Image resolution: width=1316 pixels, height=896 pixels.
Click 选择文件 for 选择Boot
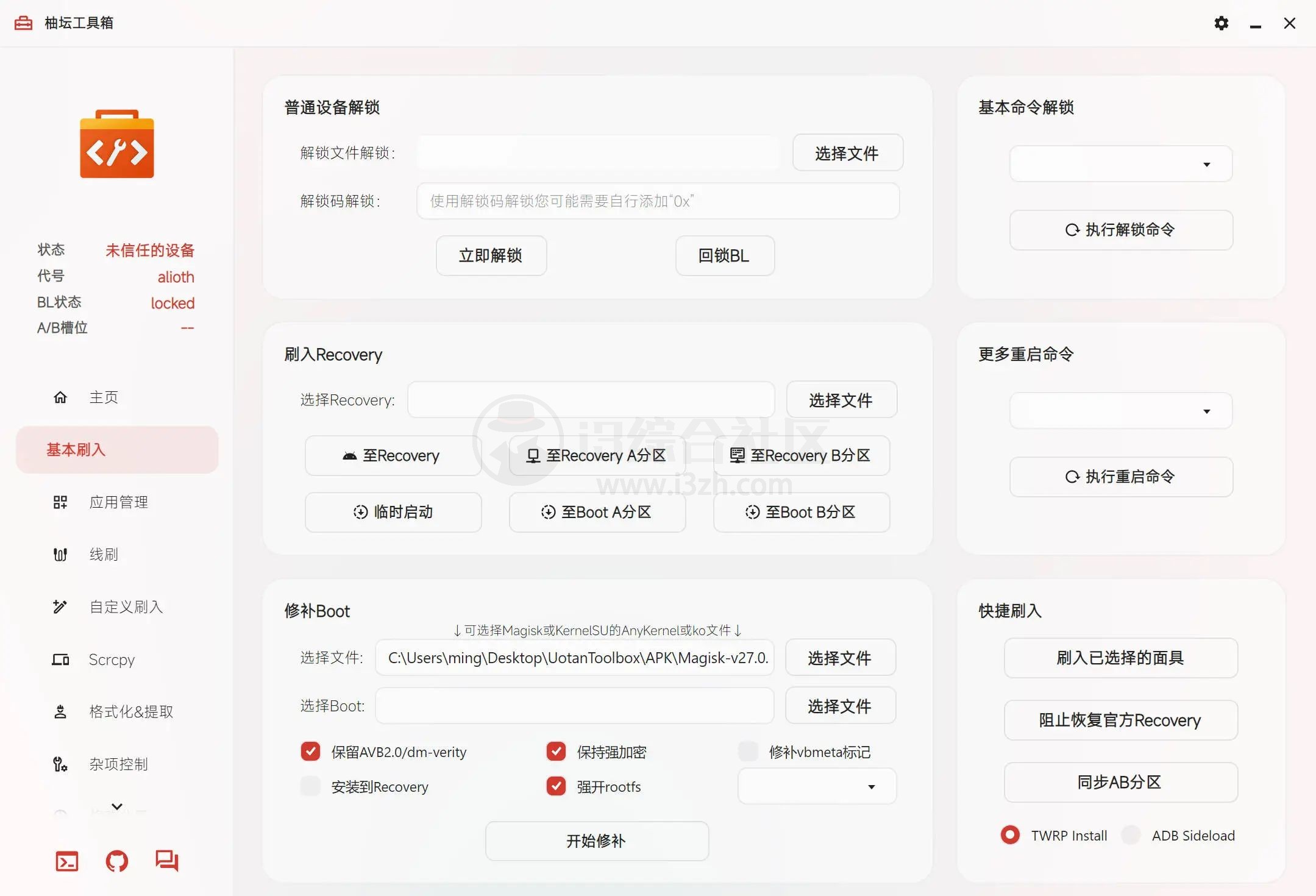[841, 706]
